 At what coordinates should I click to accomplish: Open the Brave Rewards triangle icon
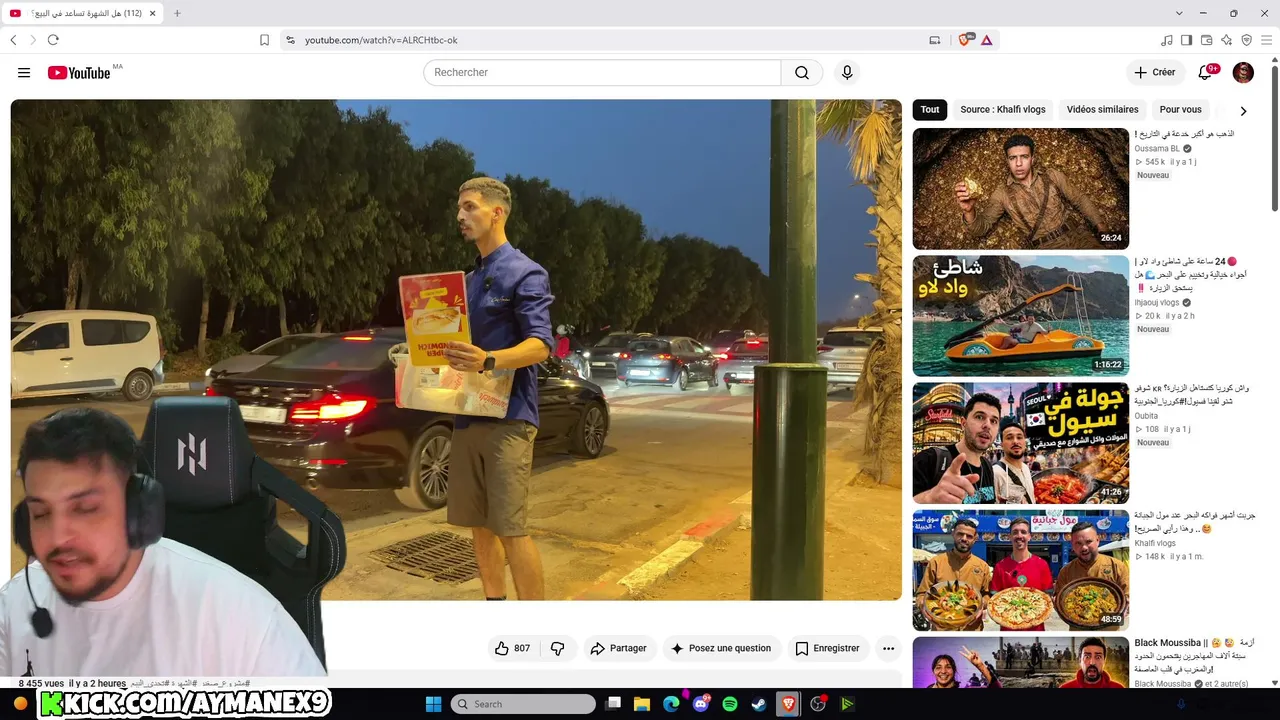click(986, 40)
